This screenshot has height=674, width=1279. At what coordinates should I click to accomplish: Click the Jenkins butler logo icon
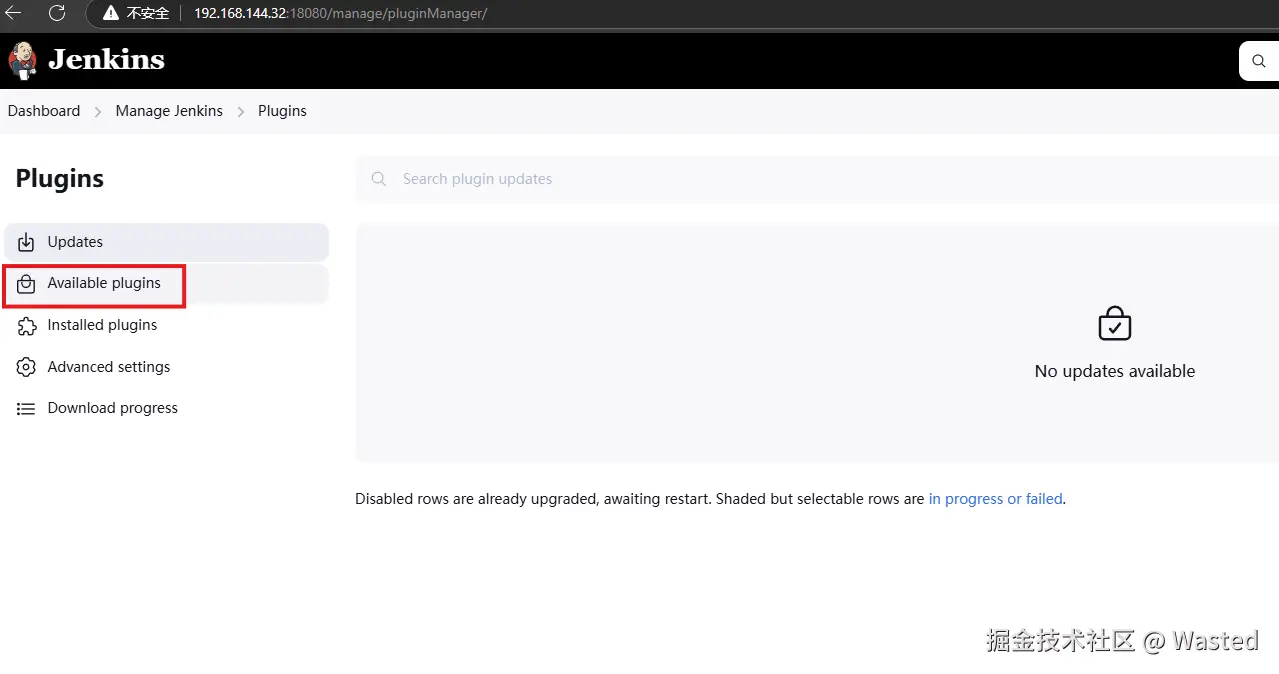click(22, 59)
